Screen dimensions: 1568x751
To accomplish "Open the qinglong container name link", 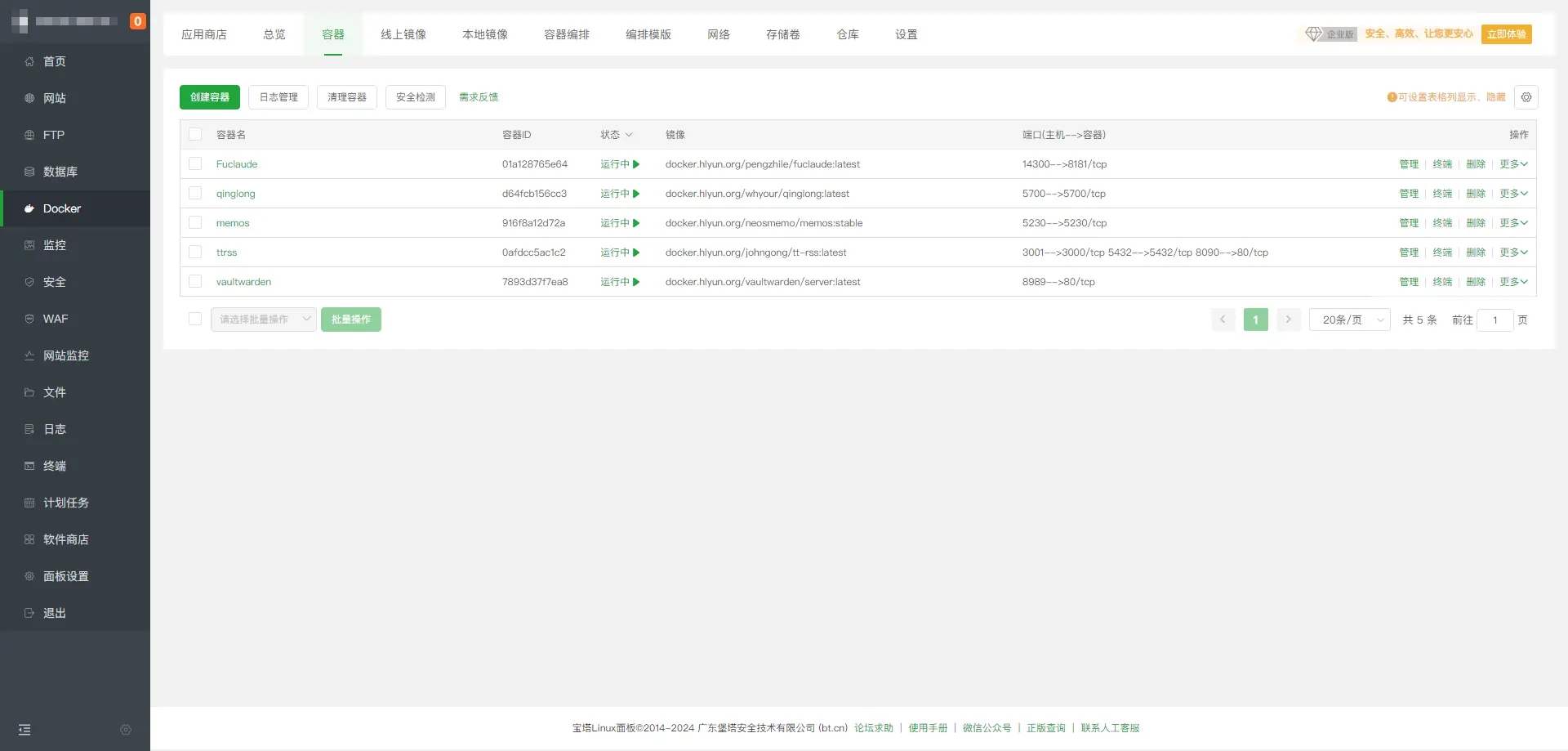I will pyautogui.click(x=235, y=194).
